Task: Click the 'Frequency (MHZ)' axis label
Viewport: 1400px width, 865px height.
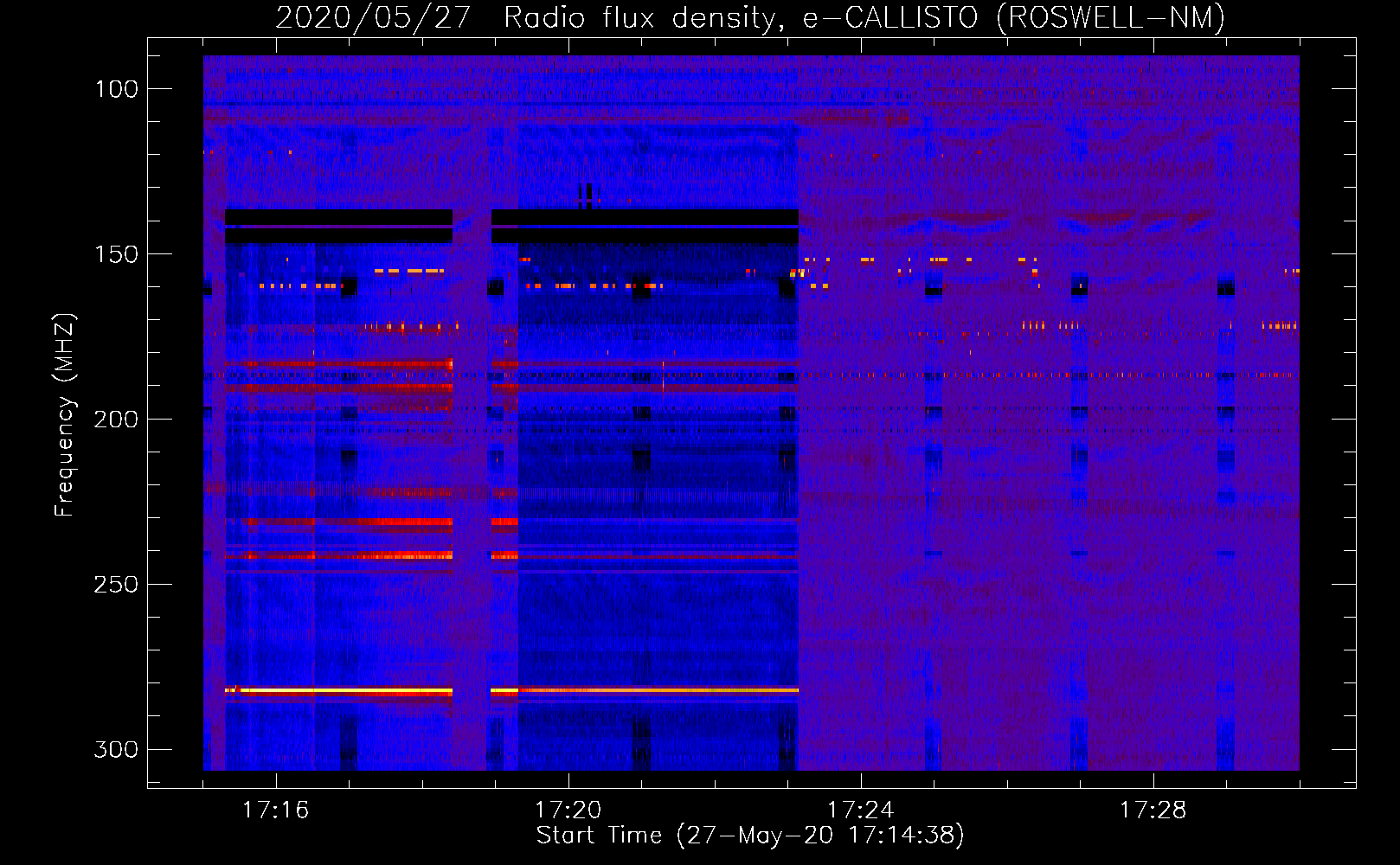Action: [x=65, y=415]
